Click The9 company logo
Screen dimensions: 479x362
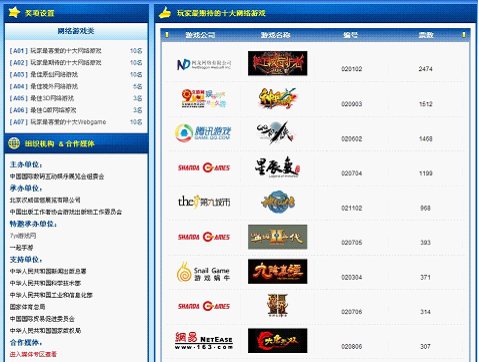tap(204, 202)
